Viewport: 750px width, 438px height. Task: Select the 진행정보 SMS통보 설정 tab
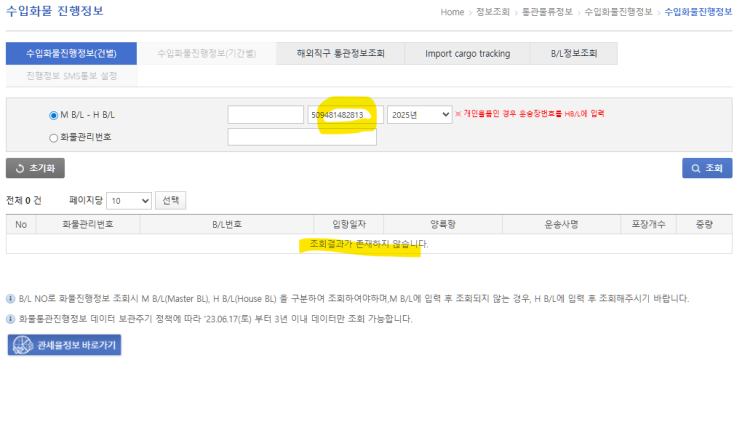pos(71,75)
